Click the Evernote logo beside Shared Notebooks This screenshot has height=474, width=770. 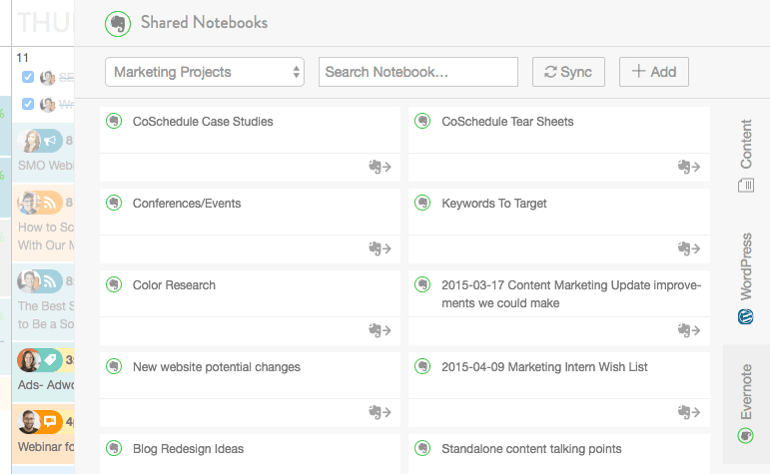pos(118,24)
